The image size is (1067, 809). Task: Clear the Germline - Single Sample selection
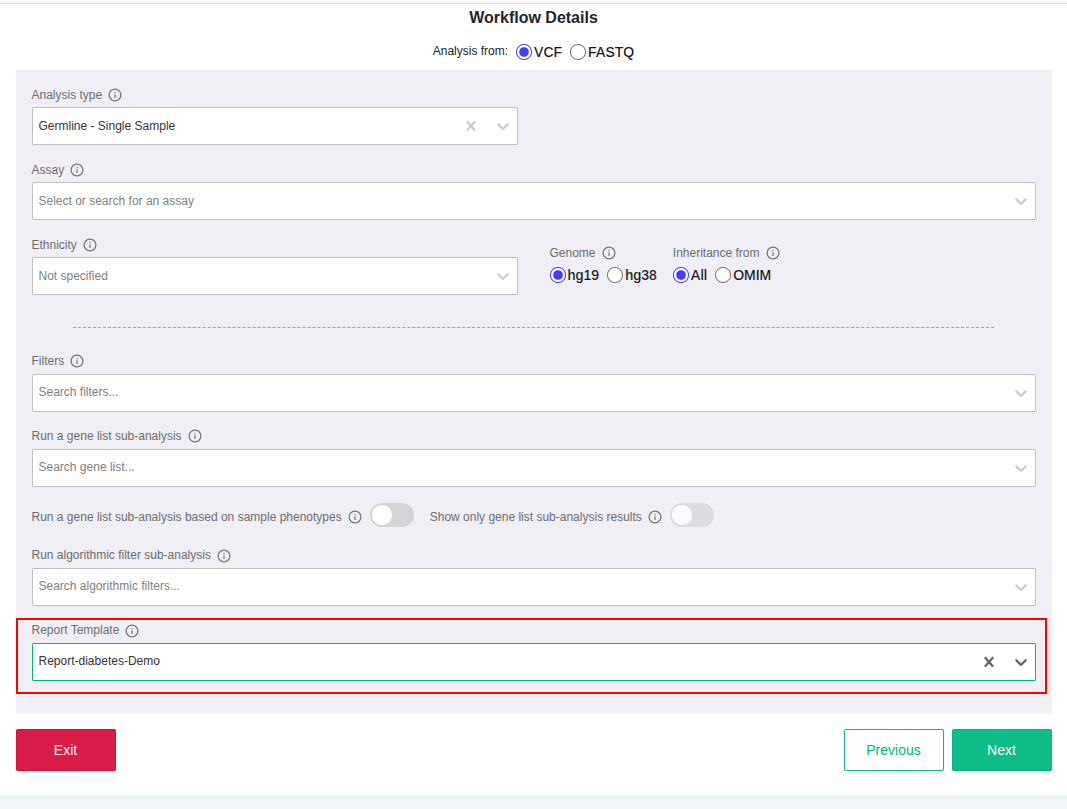coord(471,126)
